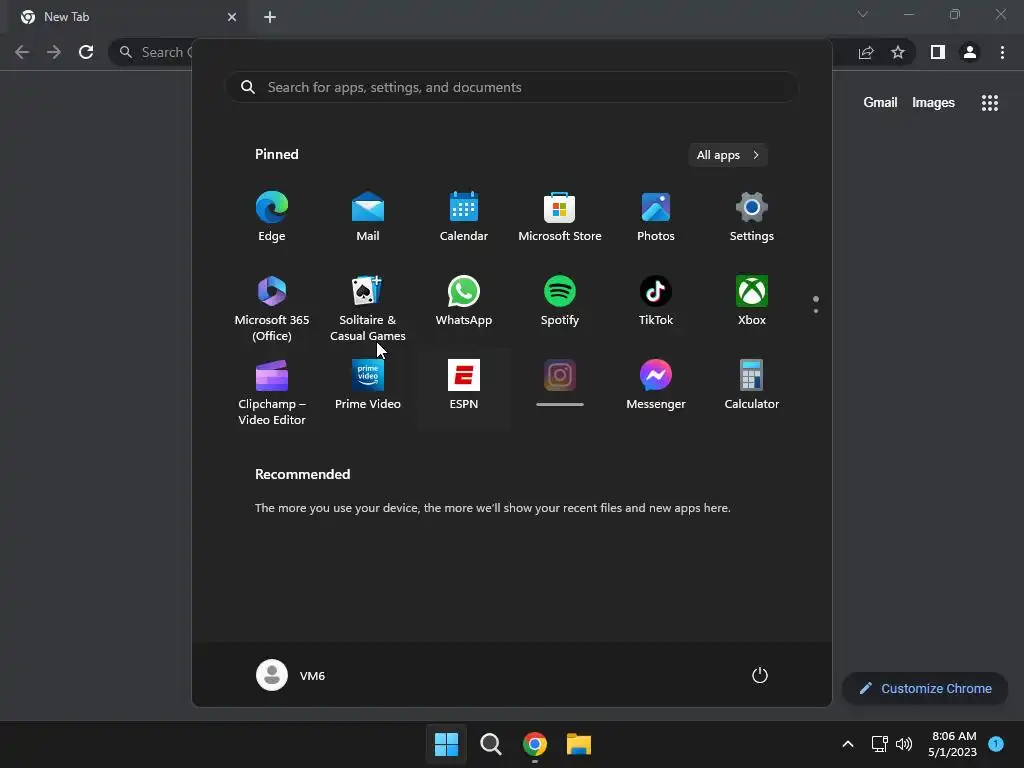Click the Instagram icon still installing

click(560, 376)
